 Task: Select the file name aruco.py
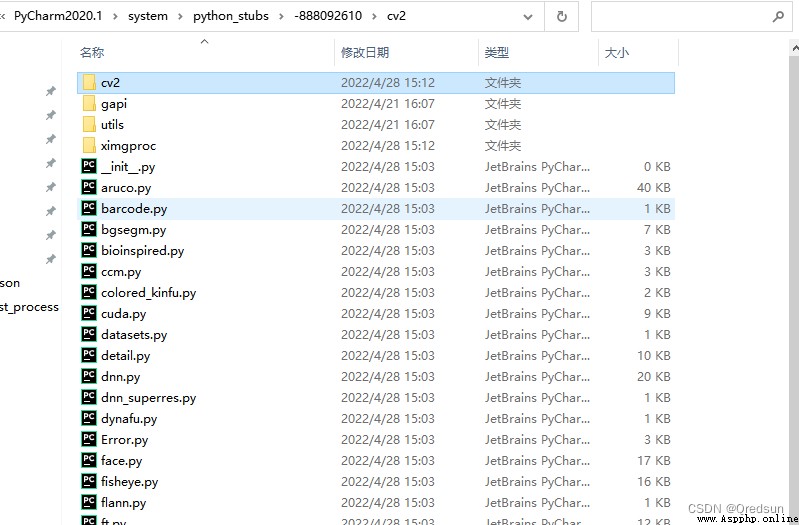pyautogui.click(x=126, y=188)
